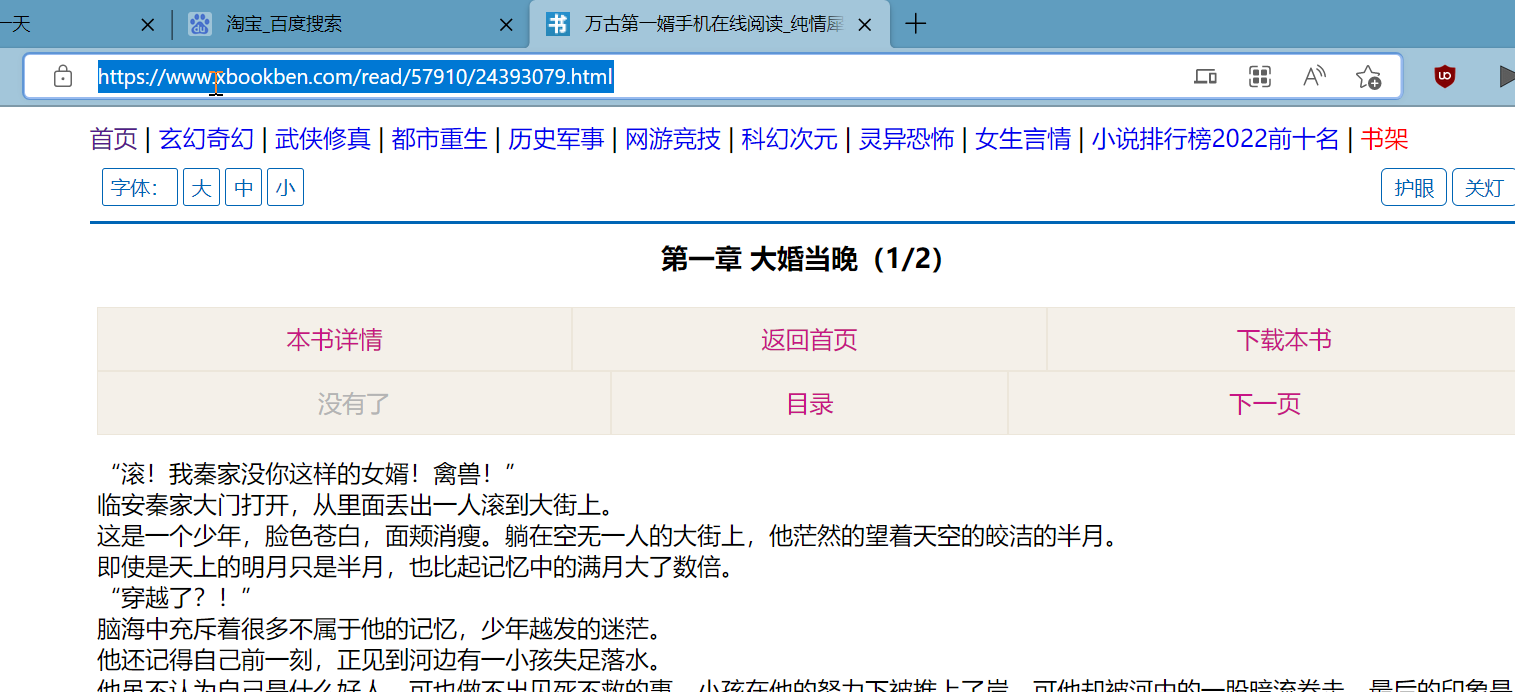
Task: Open the 目录 table of contents
Action: point(810,404)
